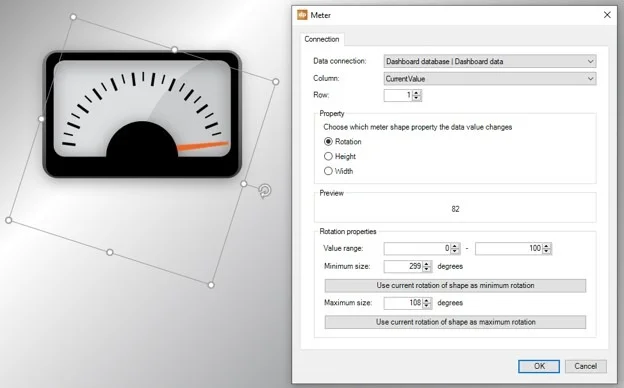Click the black hub of the gauge

[x=142, y=139]
